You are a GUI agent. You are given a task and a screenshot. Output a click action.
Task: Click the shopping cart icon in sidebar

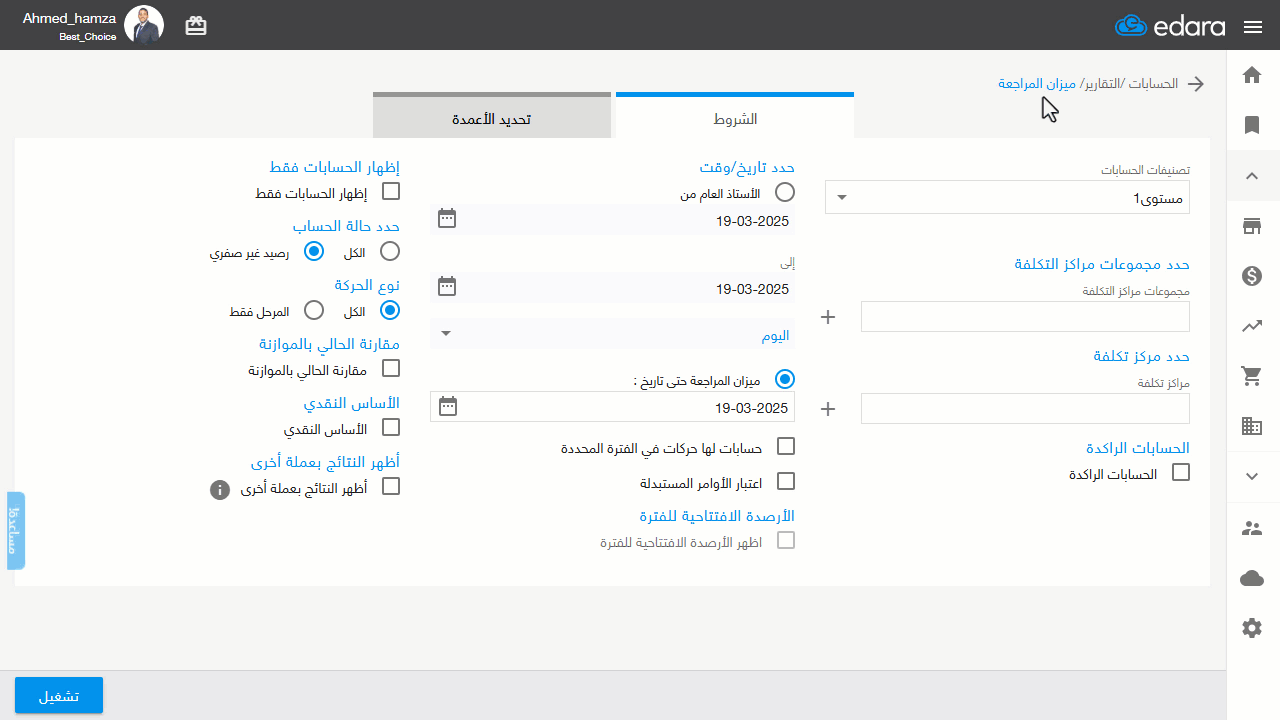pos(1252,376)
